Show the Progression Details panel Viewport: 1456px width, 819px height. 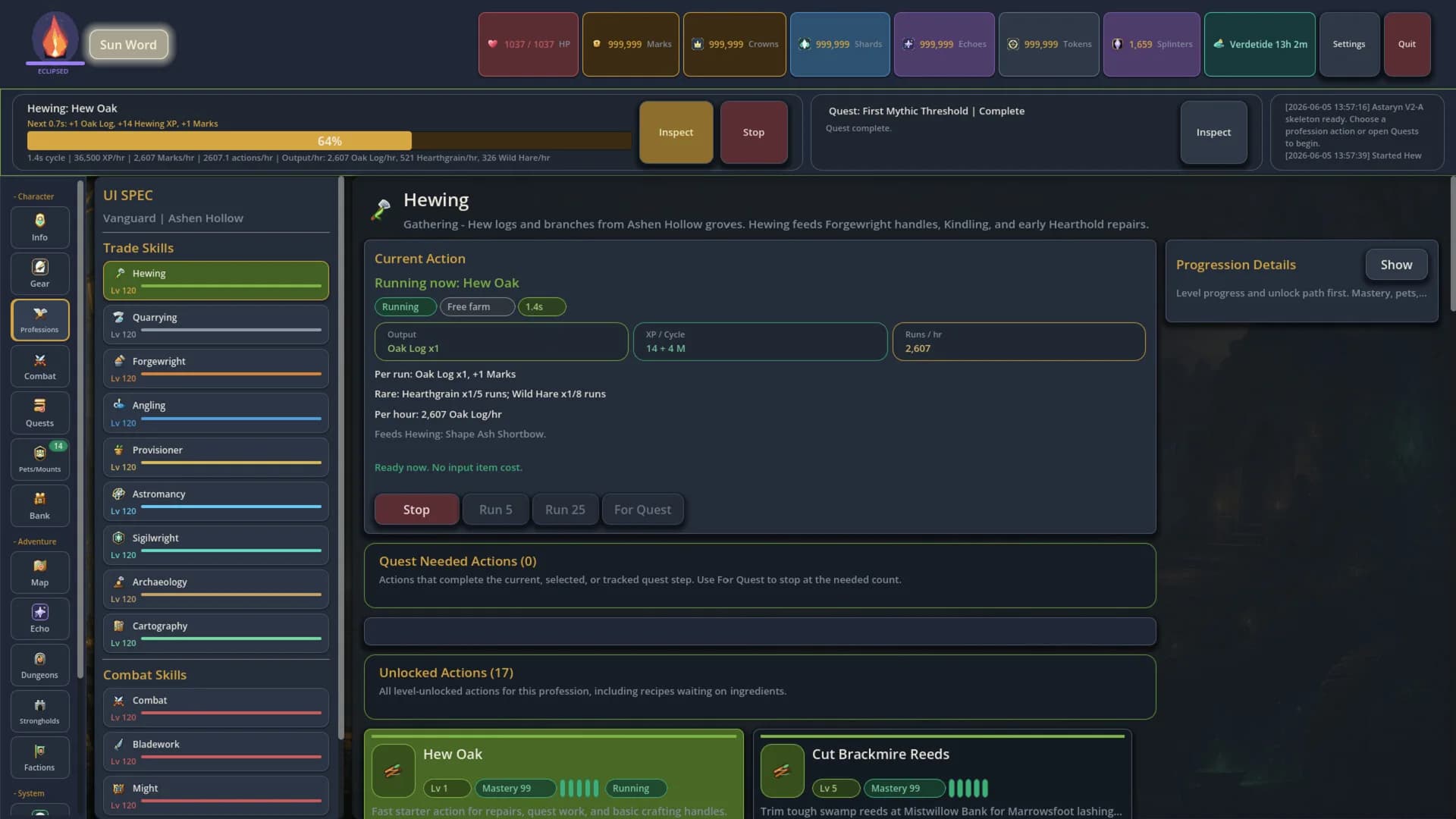pyautogui.click(x=1396, y=265)
